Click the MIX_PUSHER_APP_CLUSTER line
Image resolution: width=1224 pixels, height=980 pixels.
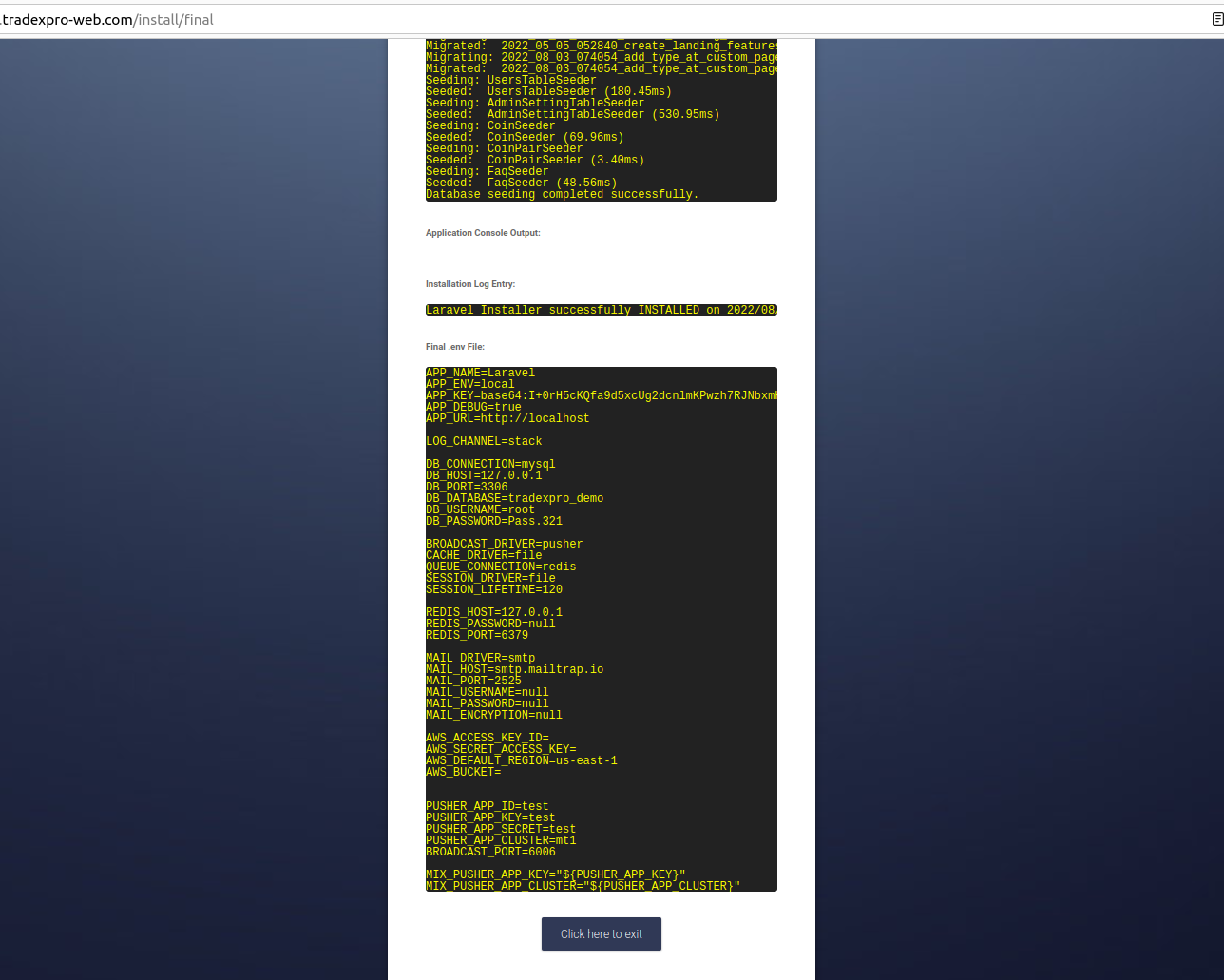[583, 886]
